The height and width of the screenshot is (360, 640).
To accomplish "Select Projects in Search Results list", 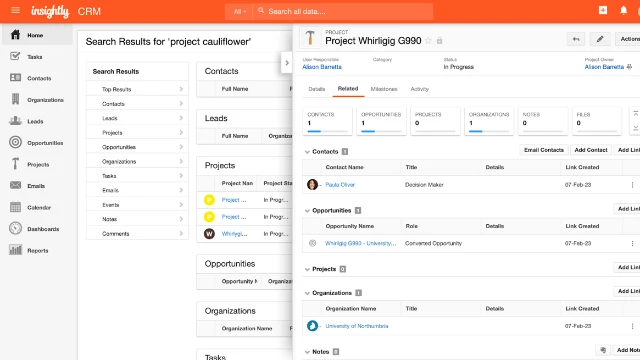I will [137, 133].
